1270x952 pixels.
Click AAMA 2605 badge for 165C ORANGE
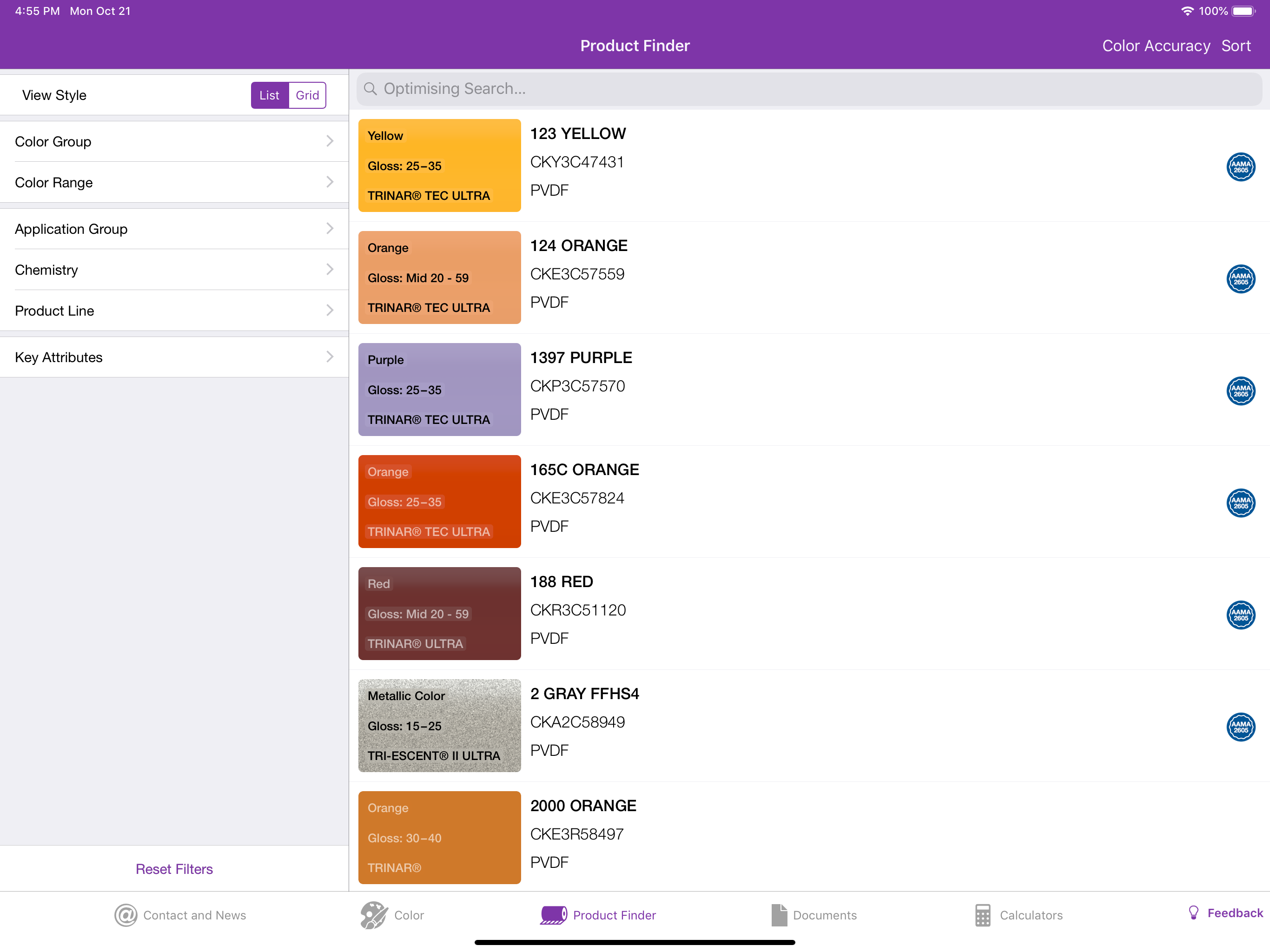tap(1240, 503)
